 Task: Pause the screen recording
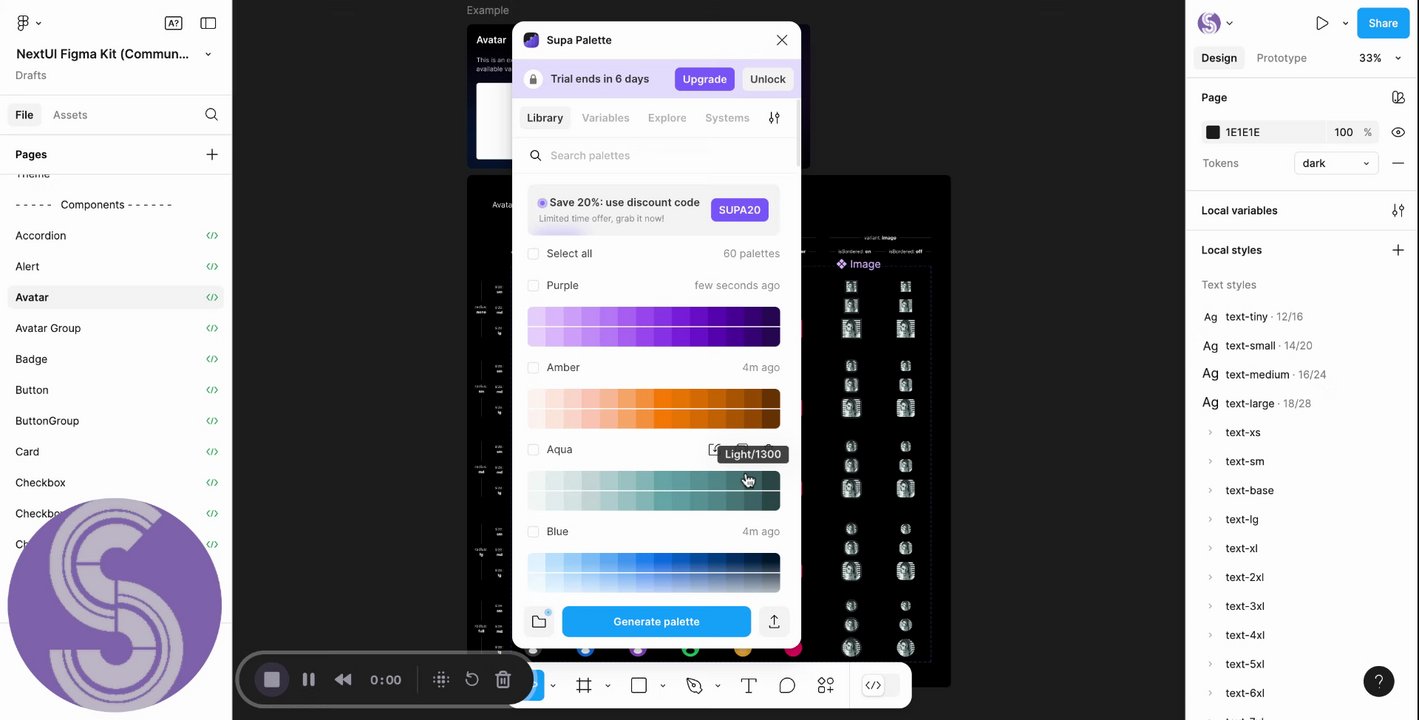(309, 680)
